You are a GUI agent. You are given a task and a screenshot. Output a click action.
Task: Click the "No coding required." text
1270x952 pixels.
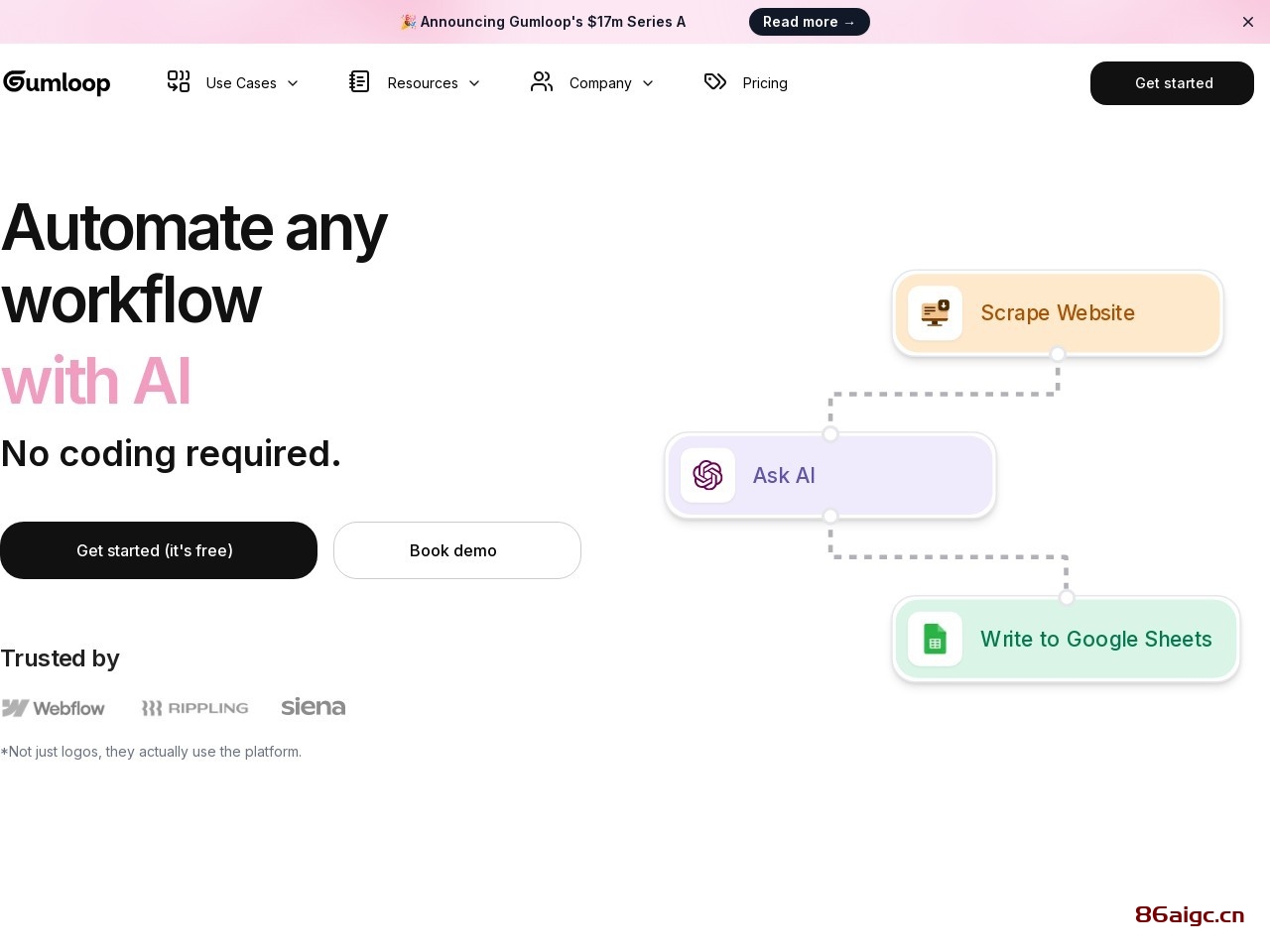coord(171,453)
